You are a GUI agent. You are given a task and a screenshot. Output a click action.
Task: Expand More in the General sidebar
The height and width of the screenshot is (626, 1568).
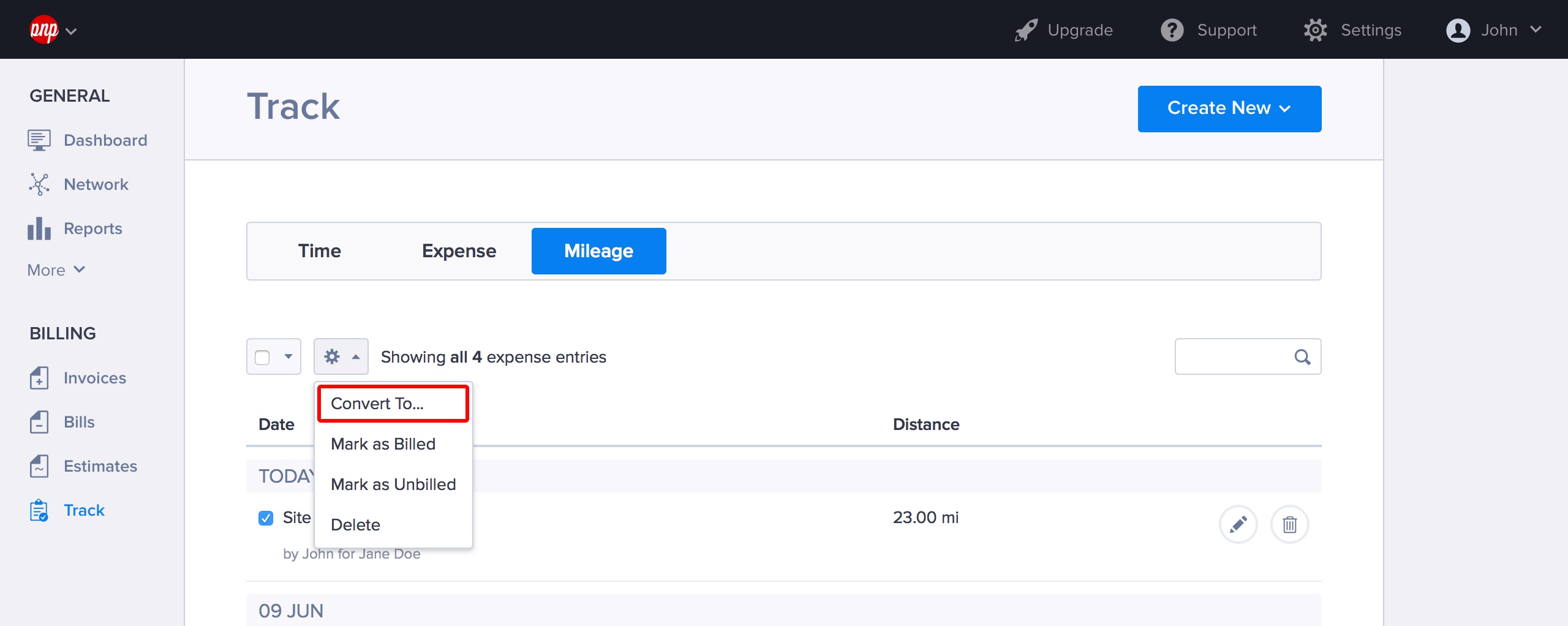pos(56,270)
